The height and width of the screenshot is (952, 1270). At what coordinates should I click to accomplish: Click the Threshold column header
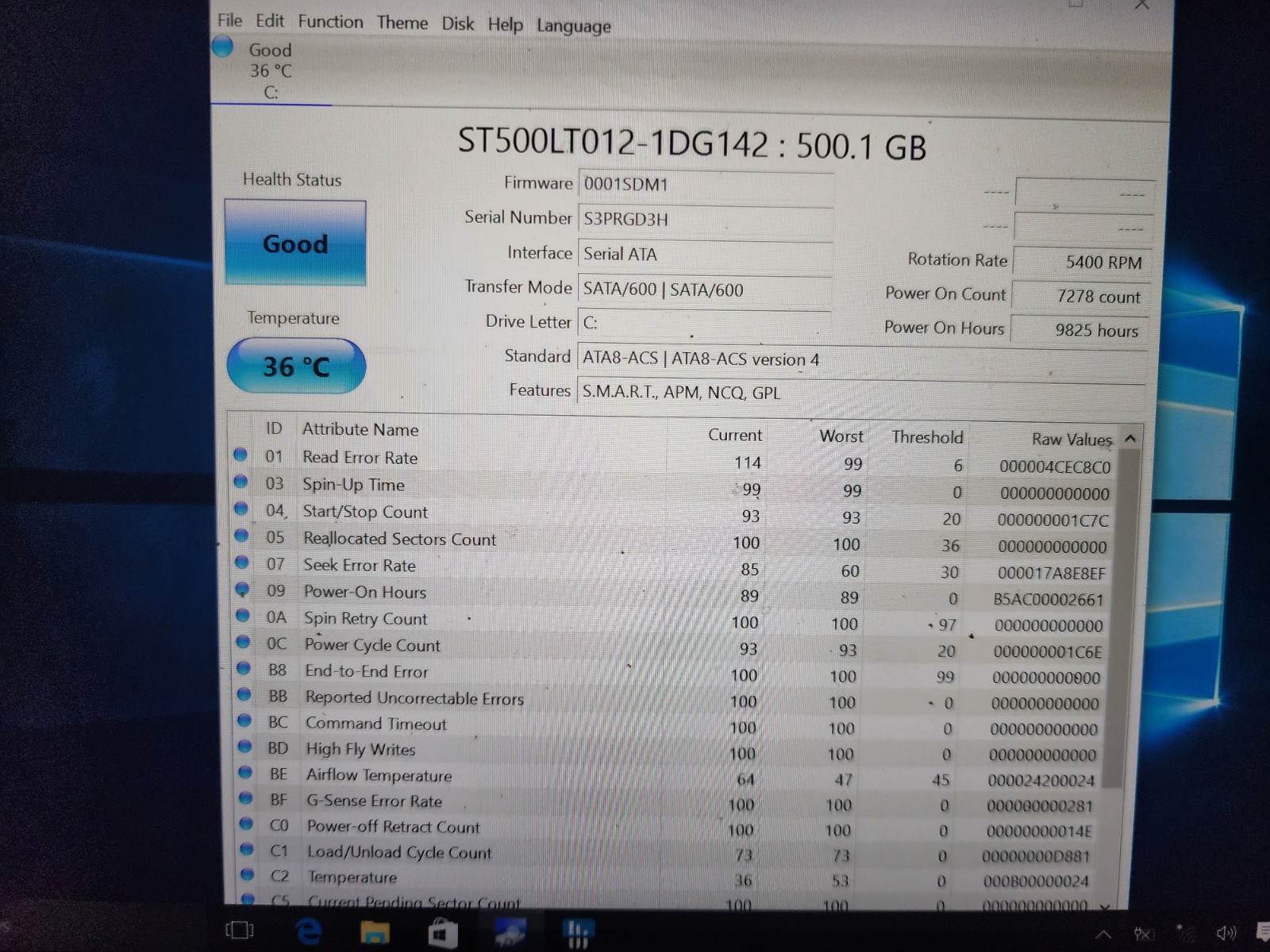pos(927,437)
